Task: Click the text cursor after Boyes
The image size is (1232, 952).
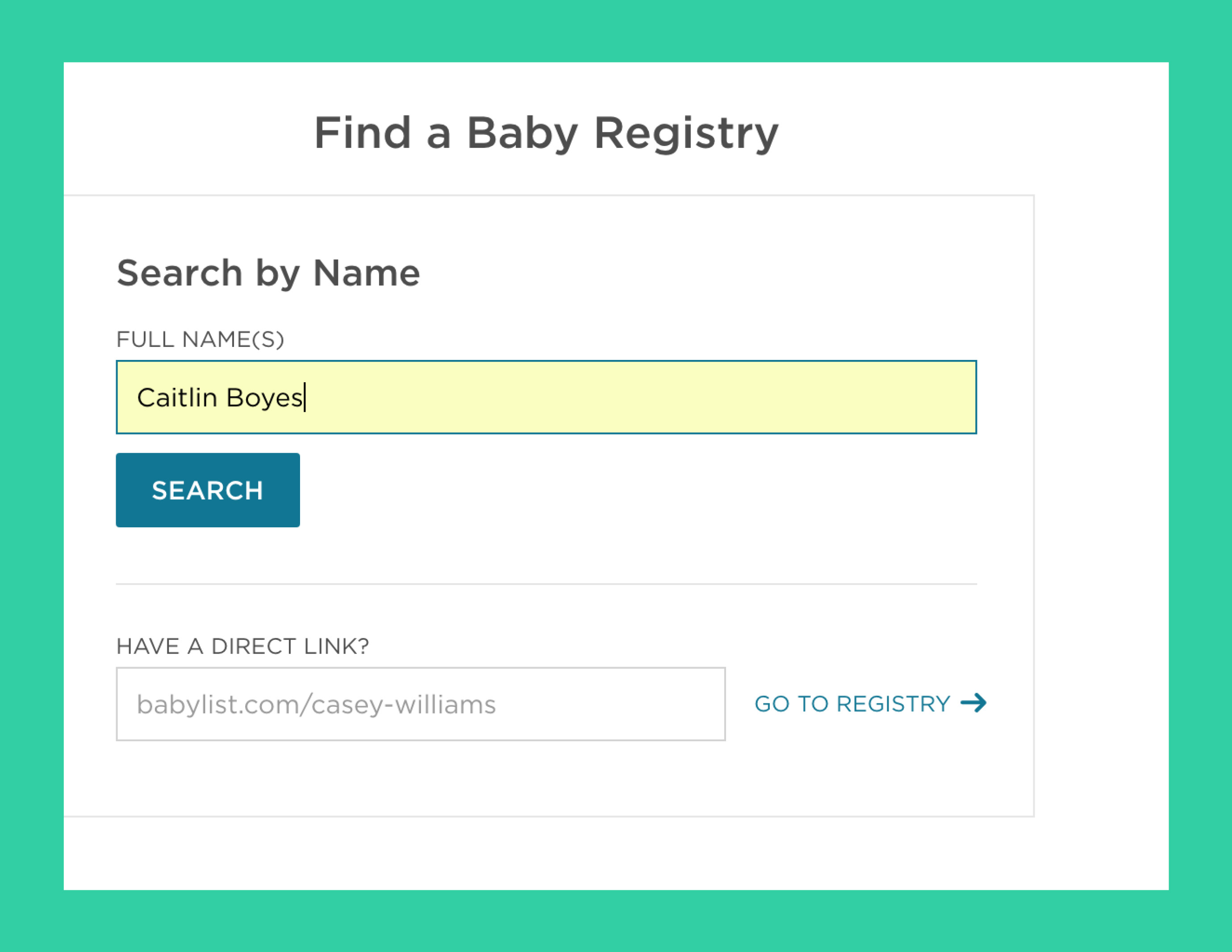Action: [x=305, y=397]
